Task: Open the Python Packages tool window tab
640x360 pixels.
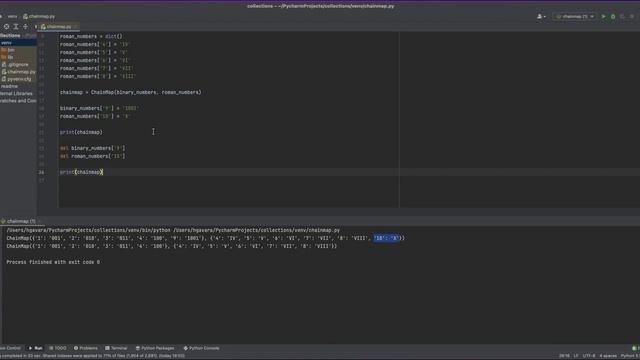Action: pyautogui.click(x=155, y=348)
